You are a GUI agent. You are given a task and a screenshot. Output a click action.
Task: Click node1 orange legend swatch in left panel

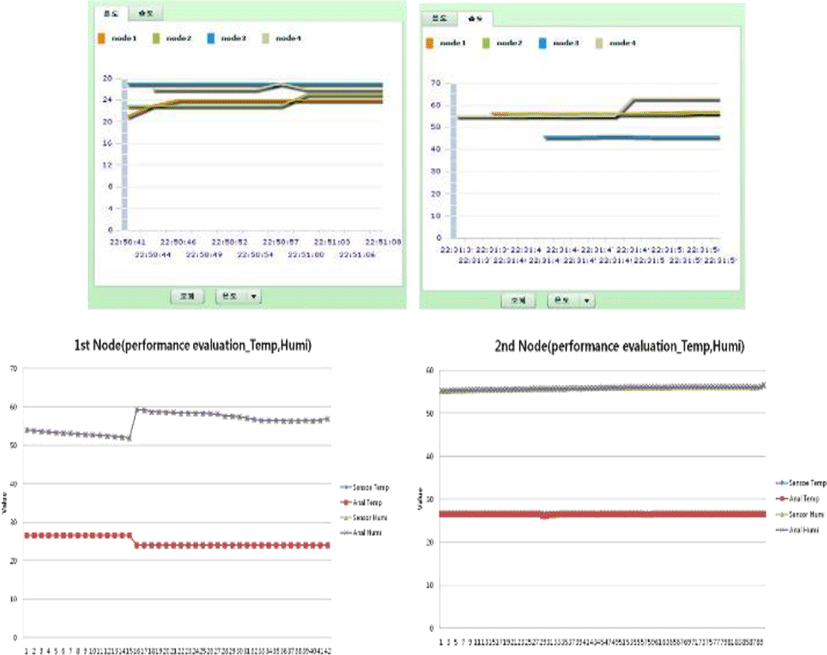(x=101, y=38)
